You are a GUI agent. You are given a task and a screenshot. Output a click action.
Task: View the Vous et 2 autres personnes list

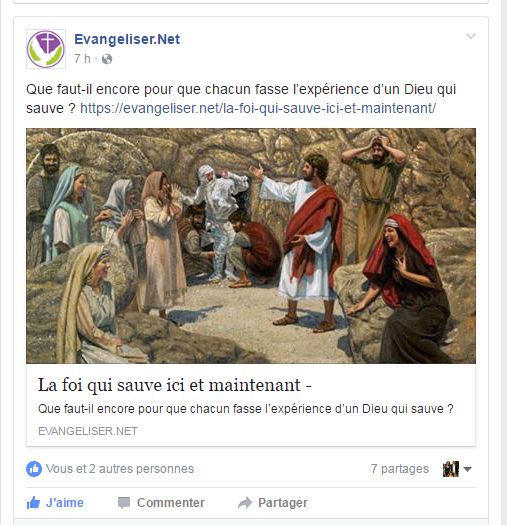click(120, 469)
